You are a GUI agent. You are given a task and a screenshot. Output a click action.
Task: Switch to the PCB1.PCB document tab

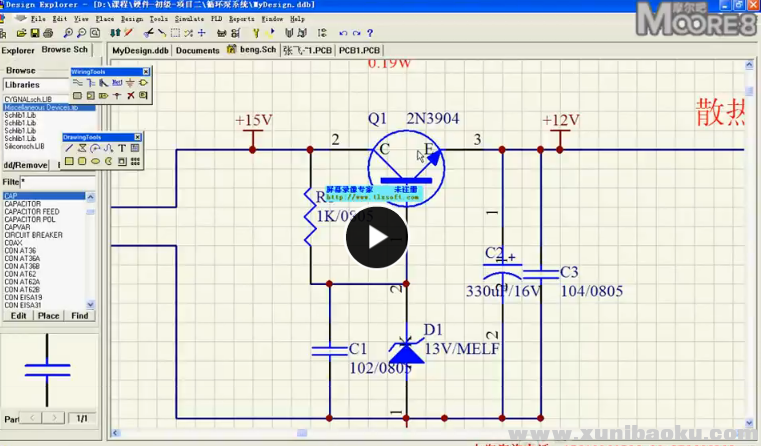point(359,49)
